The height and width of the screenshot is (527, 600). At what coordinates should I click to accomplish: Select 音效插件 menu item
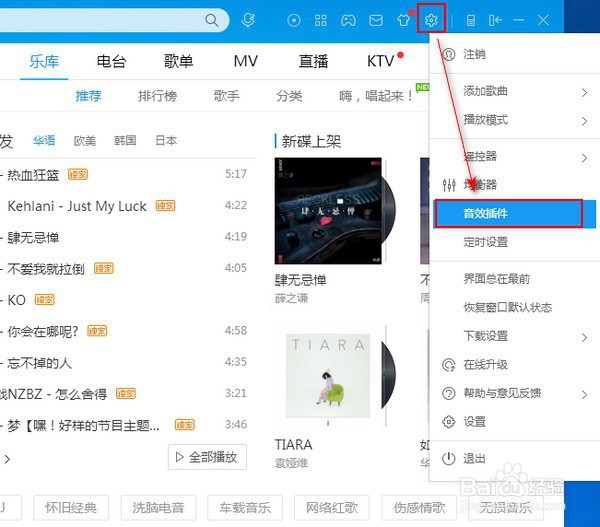515,214
